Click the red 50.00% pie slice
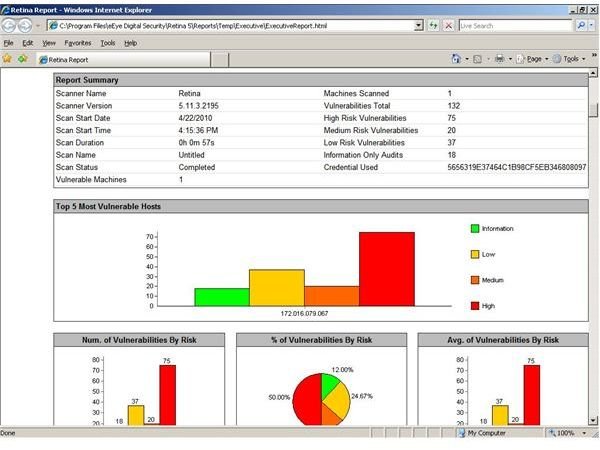Image resolution: width=600 pixels, height=450 pixels. click(x=306, y=399)
